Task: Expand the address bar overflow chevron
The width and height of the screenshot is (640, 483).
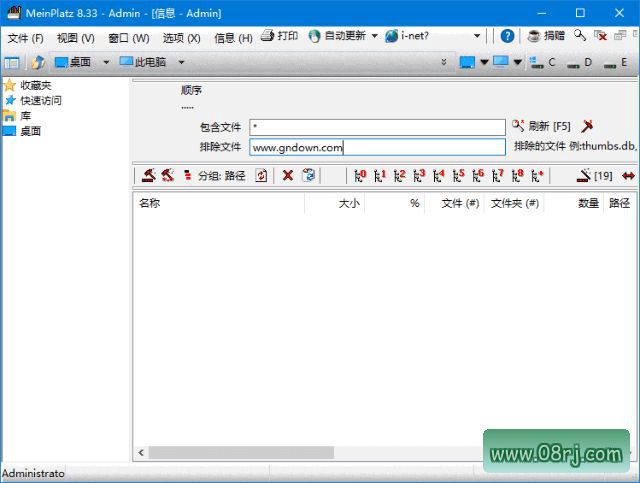Action: (444, 62)
